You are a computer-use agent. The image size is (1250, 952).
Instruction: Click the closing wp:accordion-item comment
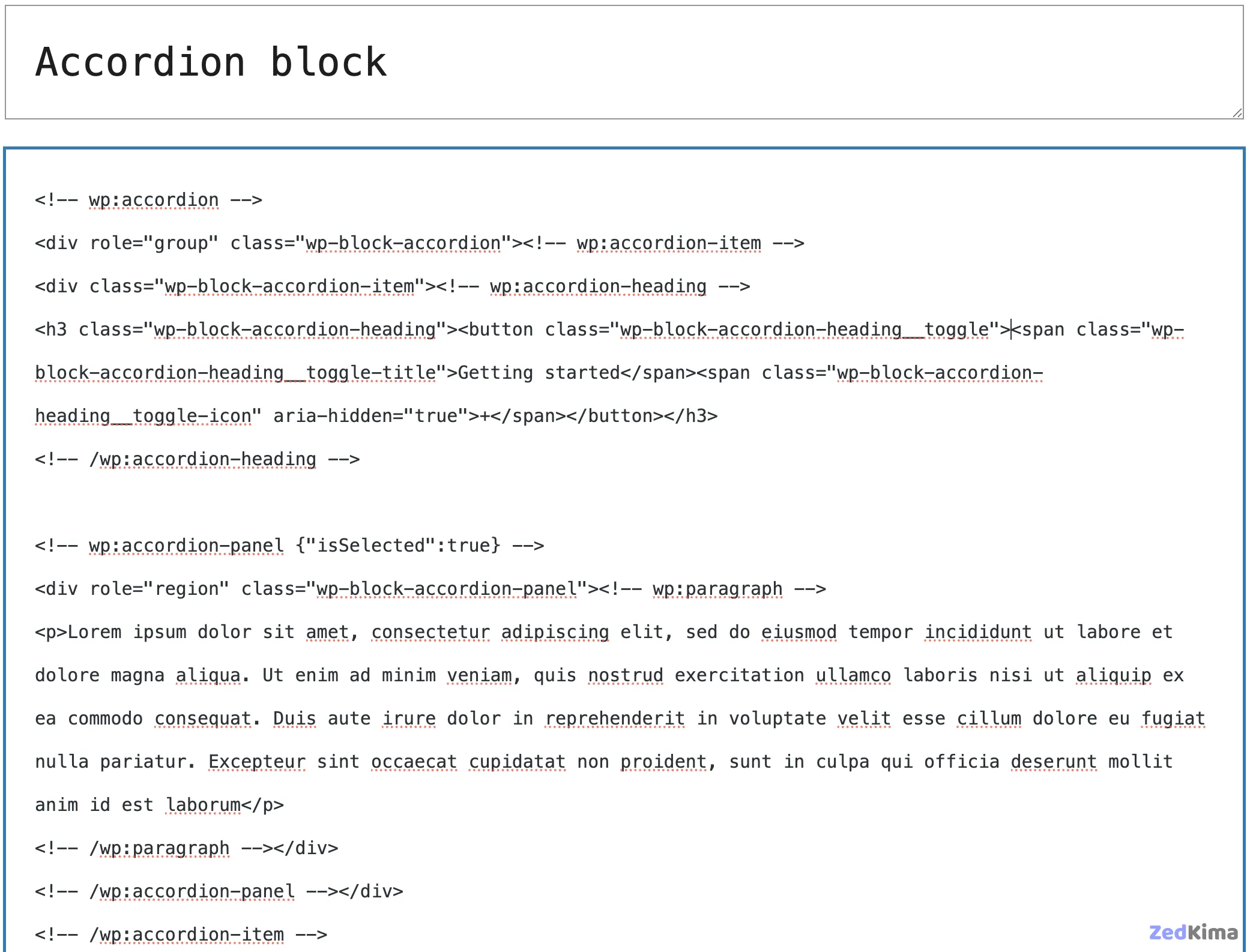[187, 934]
